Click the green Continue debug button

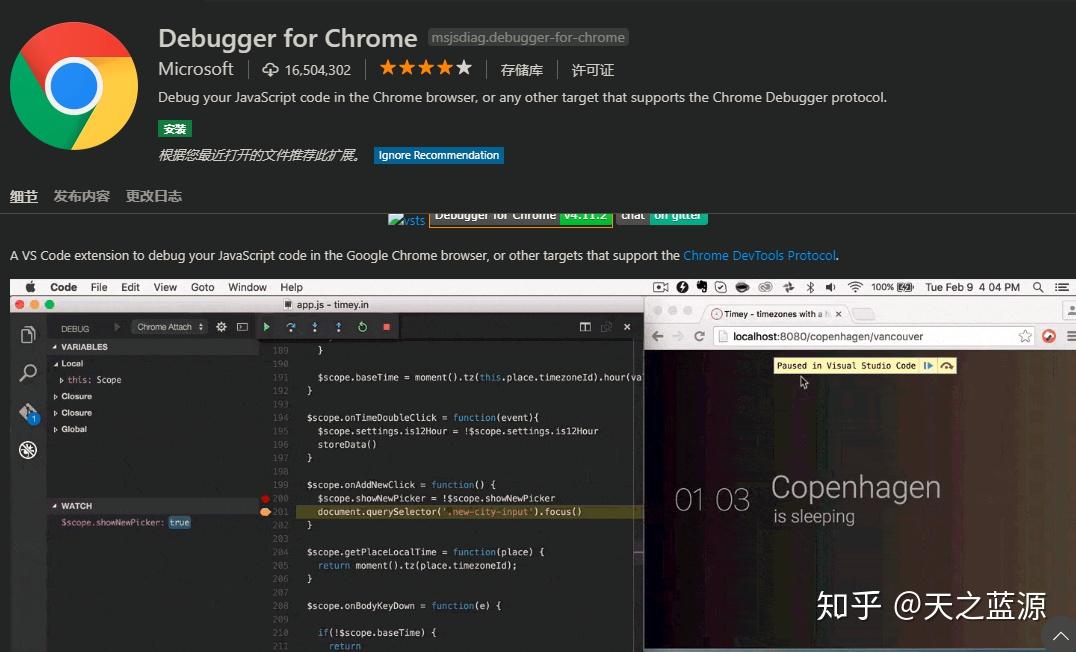pos(267,327)
